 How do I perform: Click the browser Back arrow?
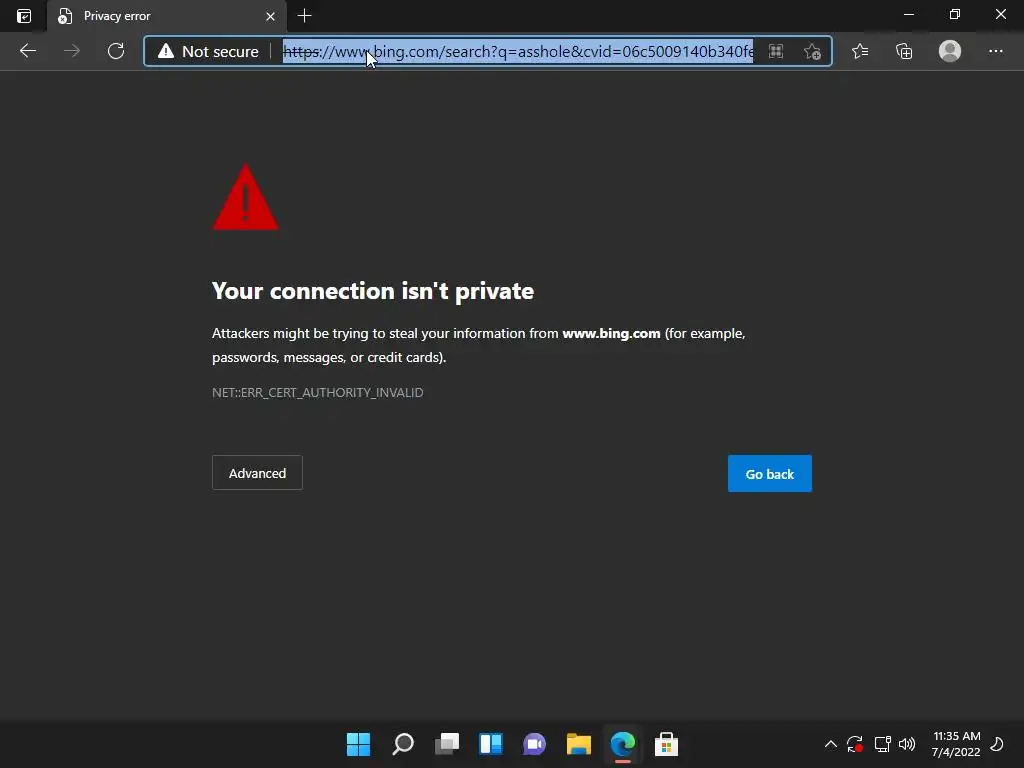27,51
